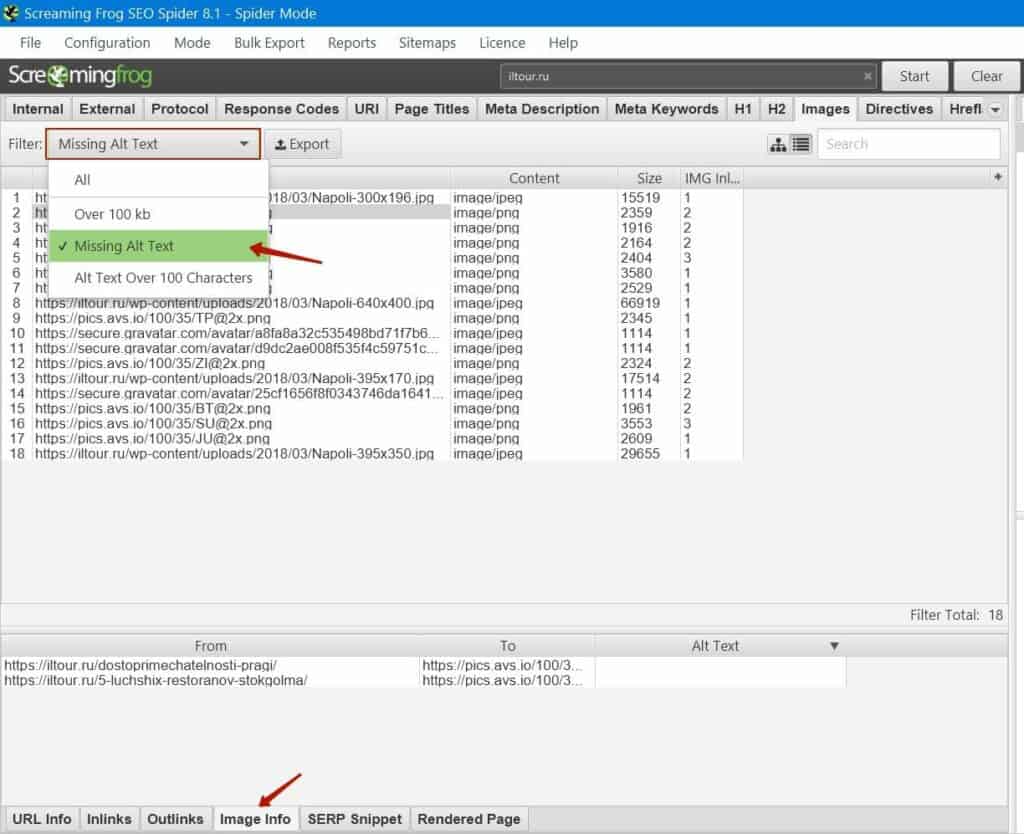1024x834 pixels.
Task: Open the Bulk Export menu
Action: (x=269, y=43)
